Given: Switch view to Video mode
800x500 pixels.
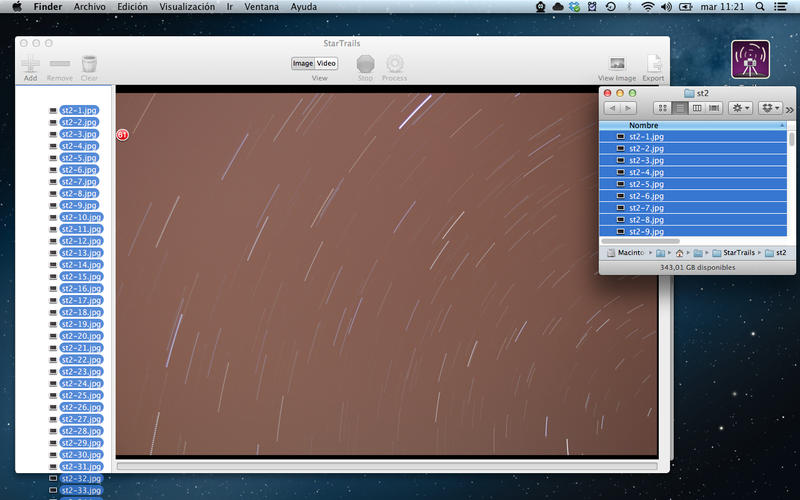Looking at the screenshot, I should click(x=326, y=63).
